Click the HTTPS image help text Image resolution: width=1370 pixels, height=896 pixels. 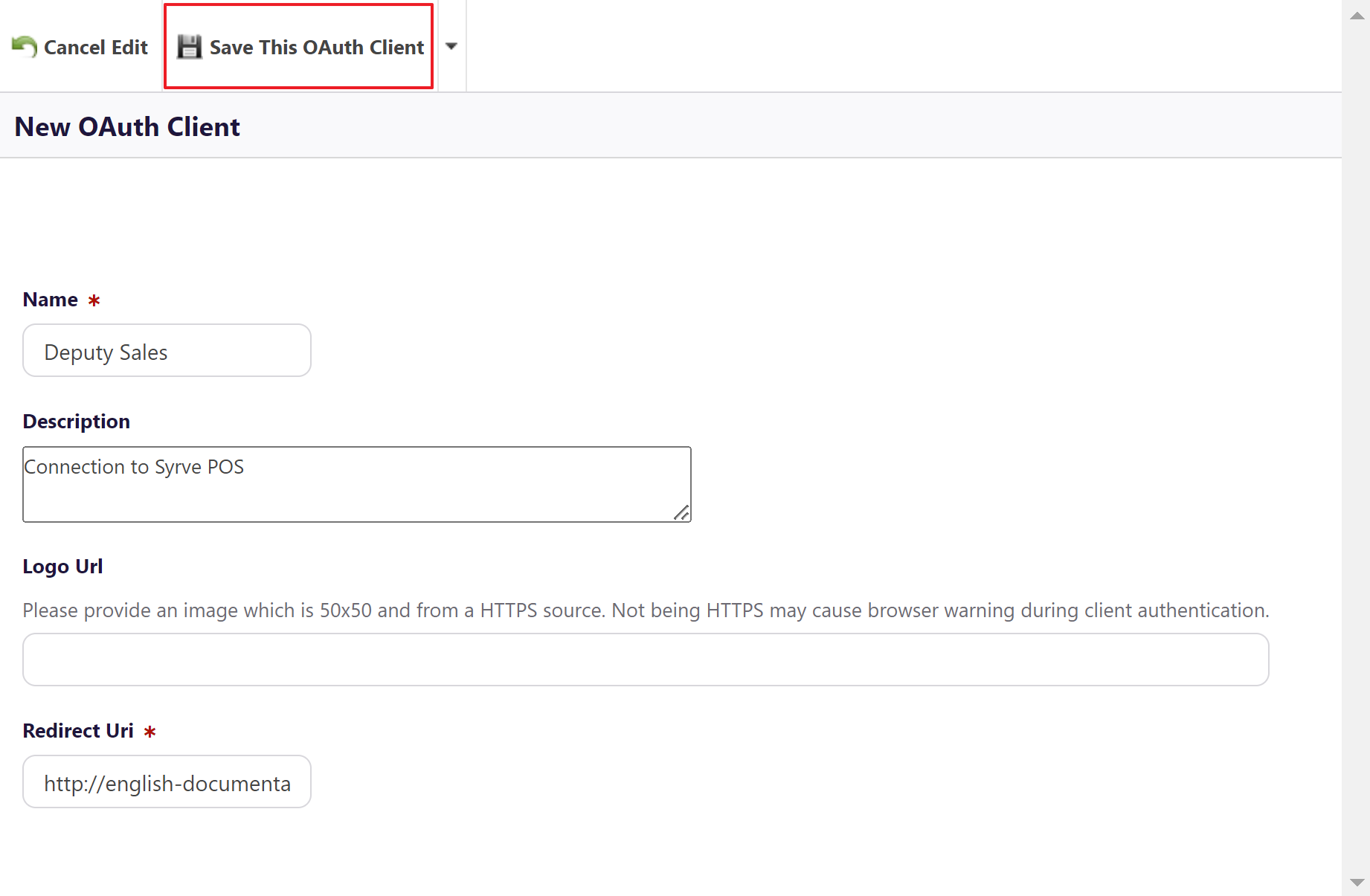click(645, 610)
